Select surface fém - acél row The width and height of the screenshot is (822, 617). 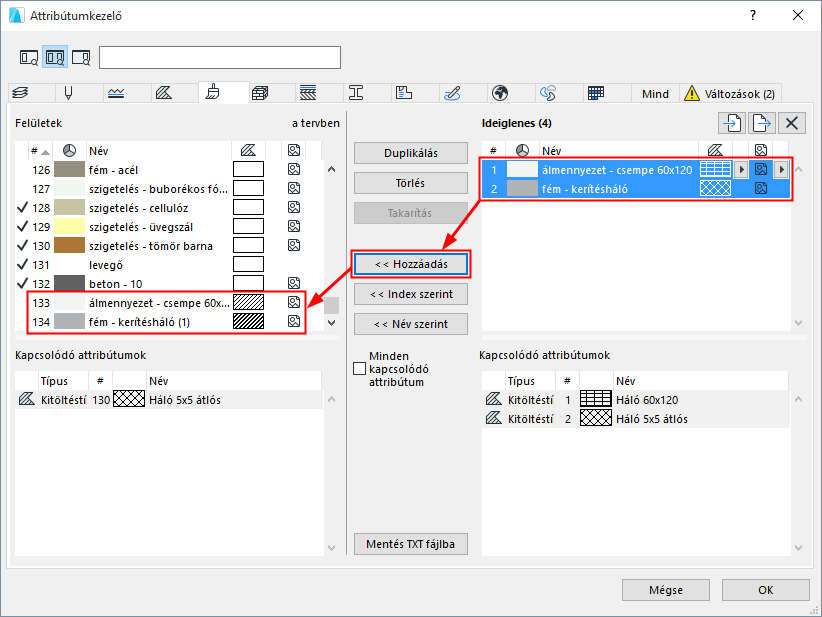168,169
